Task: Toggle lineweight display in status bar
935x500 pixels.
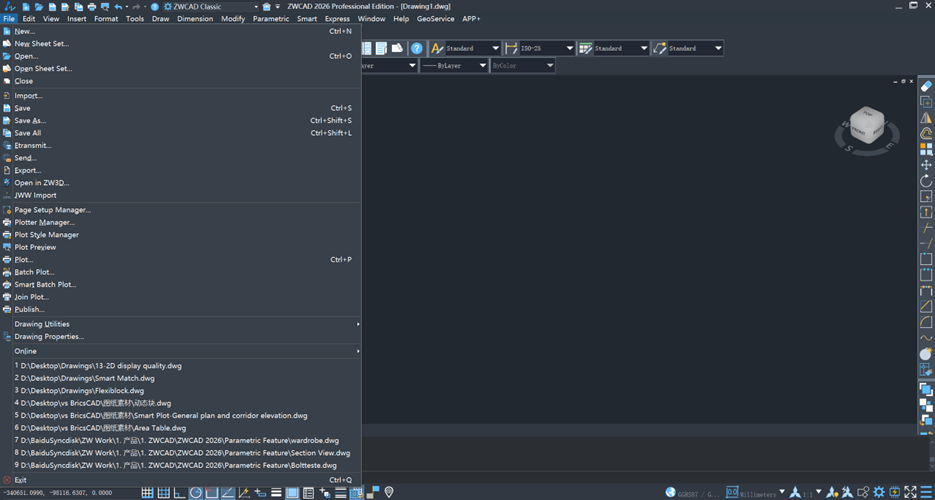Action: pos(276,493)
